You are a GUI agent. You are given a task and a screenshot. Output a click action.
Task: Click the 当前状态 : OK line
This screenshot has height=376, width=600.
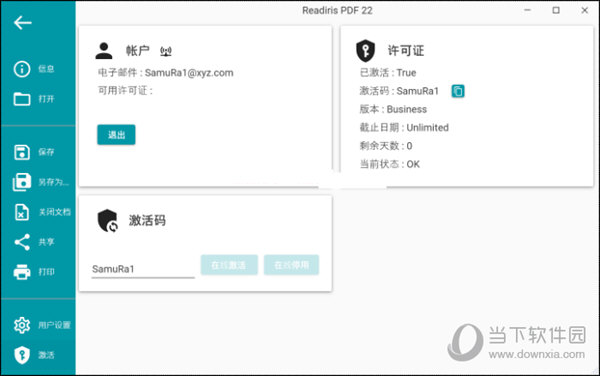(390, 164)
